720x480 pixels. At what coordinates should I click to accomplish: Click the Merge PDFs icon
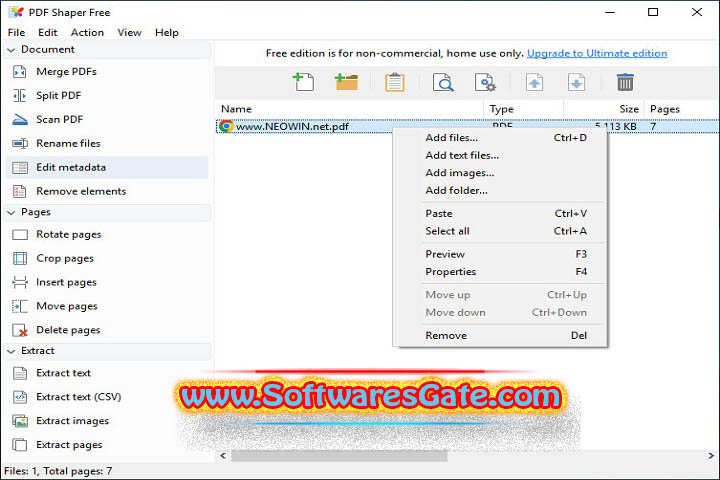[20, 72]
